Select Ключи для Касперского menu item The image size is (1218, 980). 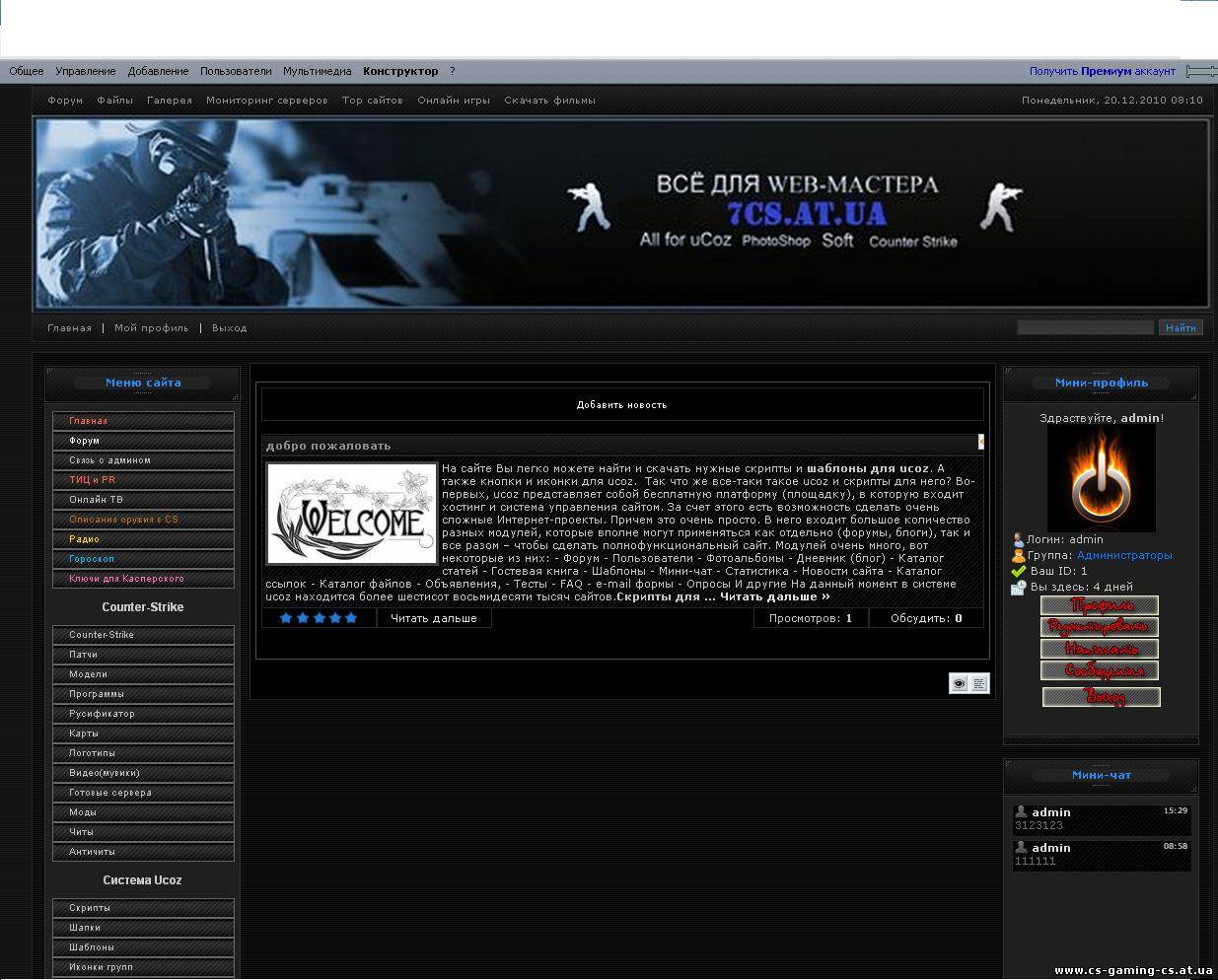click(143, 579)
